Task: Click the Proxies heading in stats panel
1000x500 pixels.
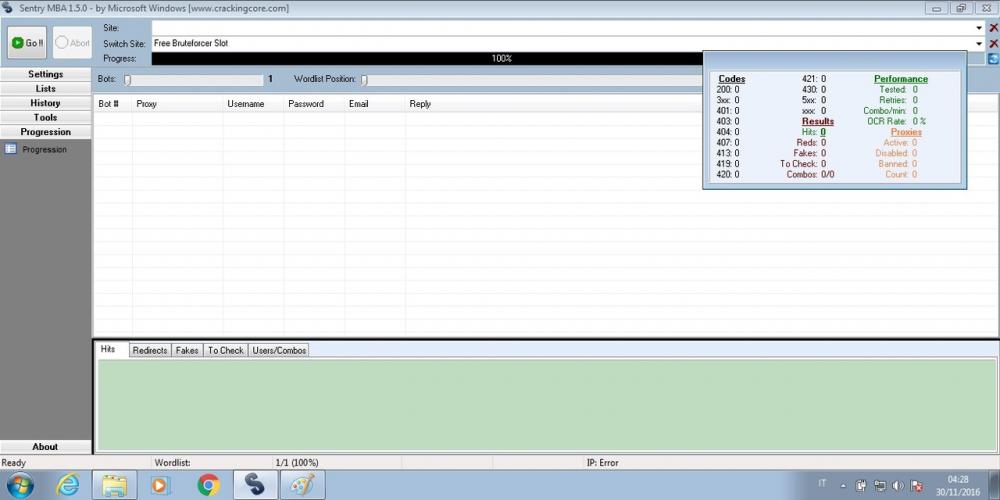Action: point(906,132)
